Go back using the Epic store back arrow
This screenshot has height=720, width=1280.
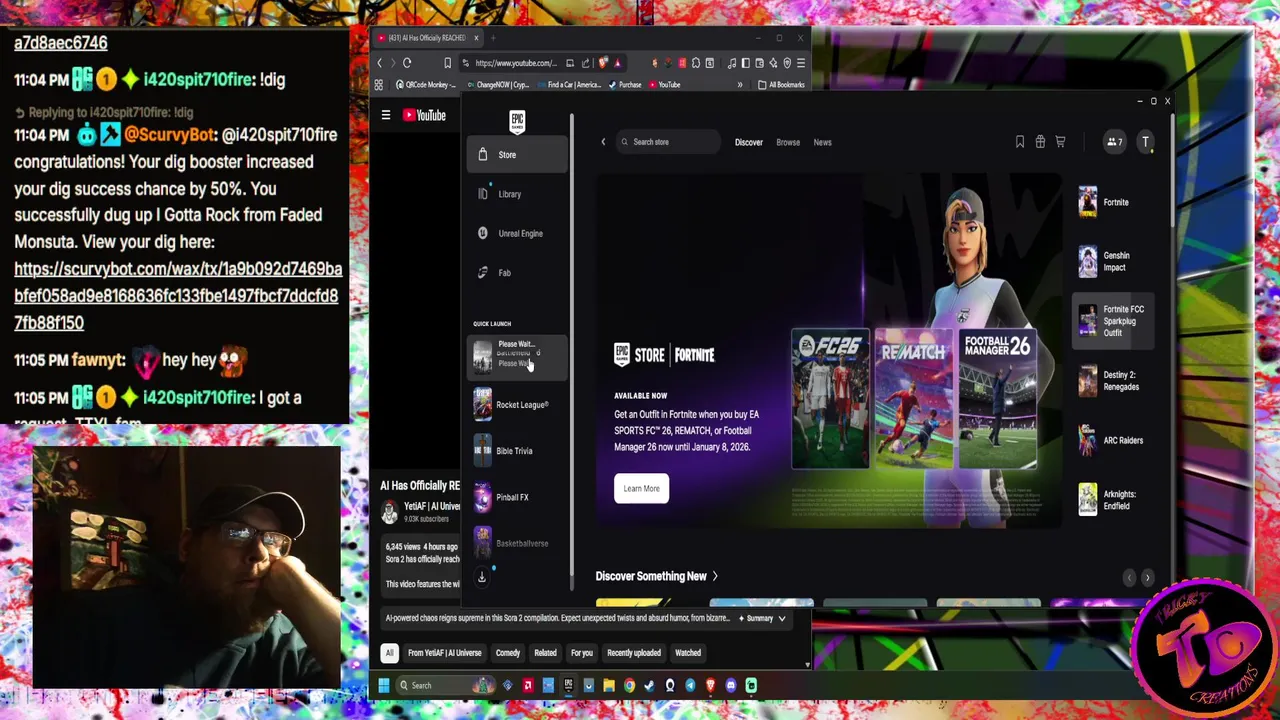pyautogui.click(x=603, y=142)
